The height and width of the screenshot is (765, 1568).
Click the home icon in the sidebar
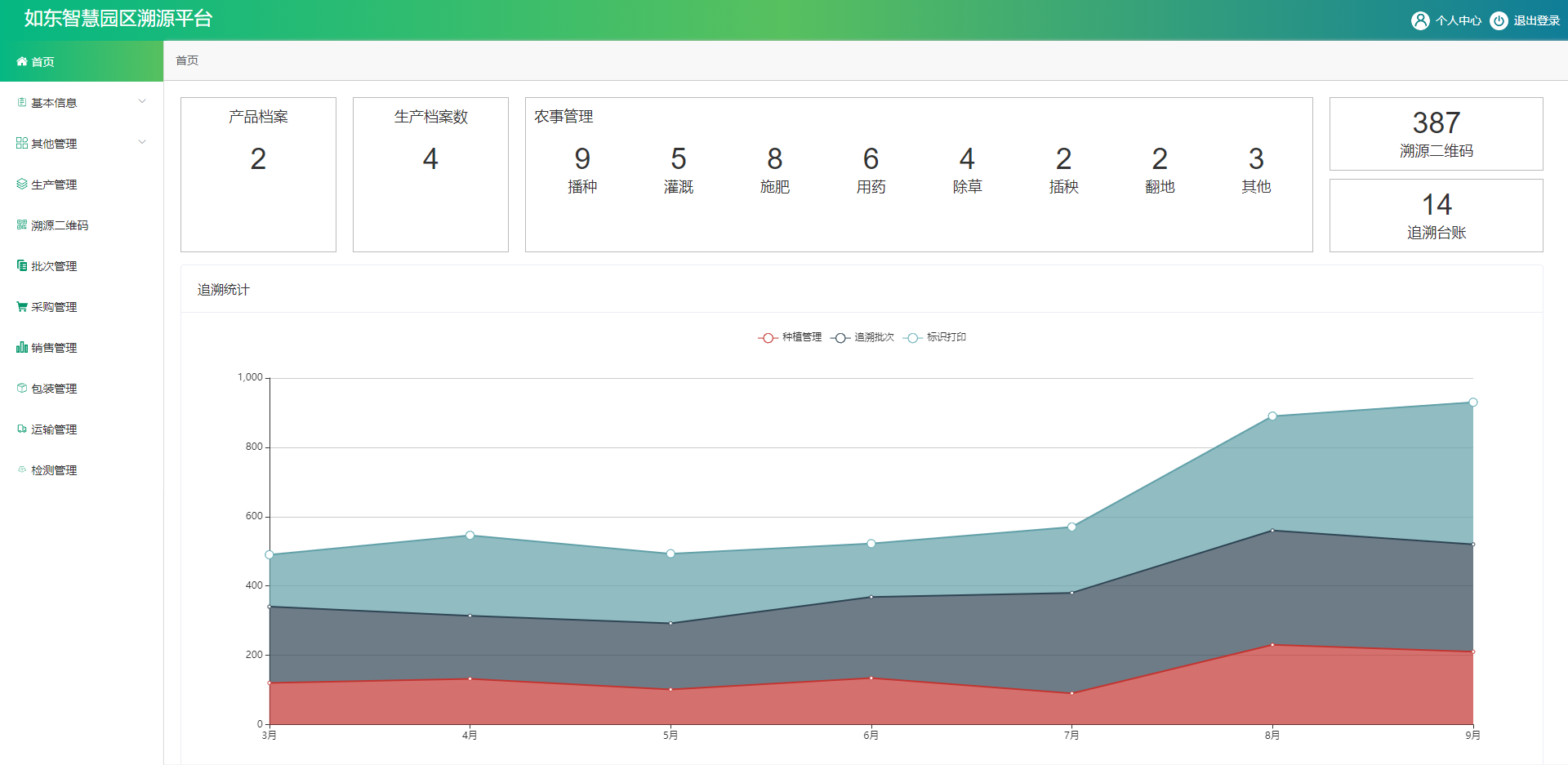(x=22, y=61)
